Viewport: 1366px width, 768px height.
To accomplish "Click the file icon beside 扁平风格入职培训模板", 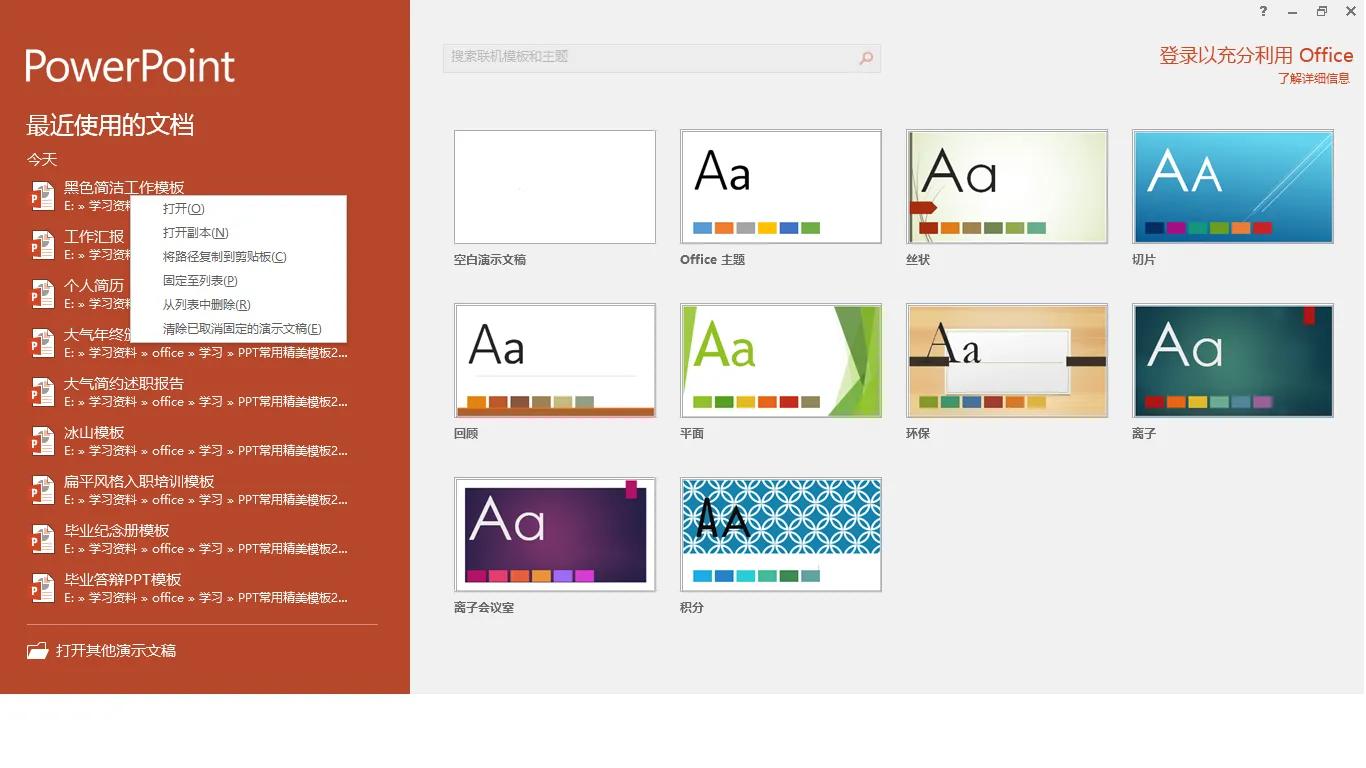I will (42, 490).
